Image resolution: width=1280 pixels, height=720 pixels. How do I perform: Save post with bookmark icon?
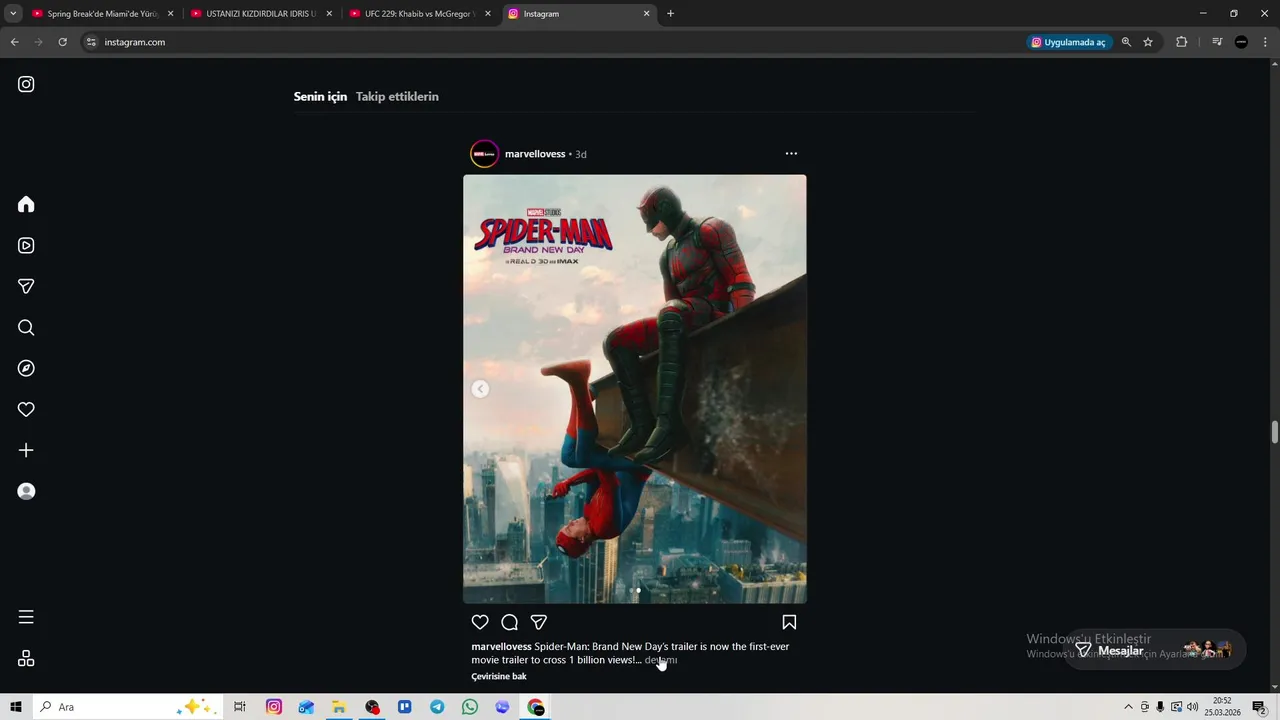[789, 622]
